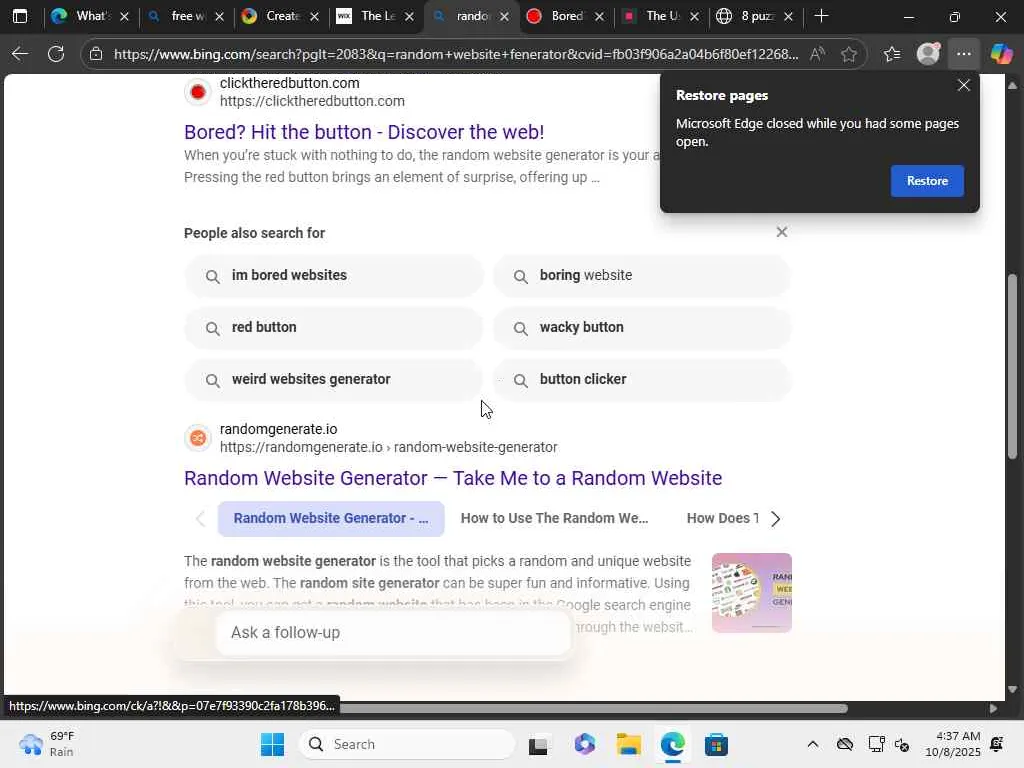
Task: Search for red button suggestion
Action: (334, 327)
